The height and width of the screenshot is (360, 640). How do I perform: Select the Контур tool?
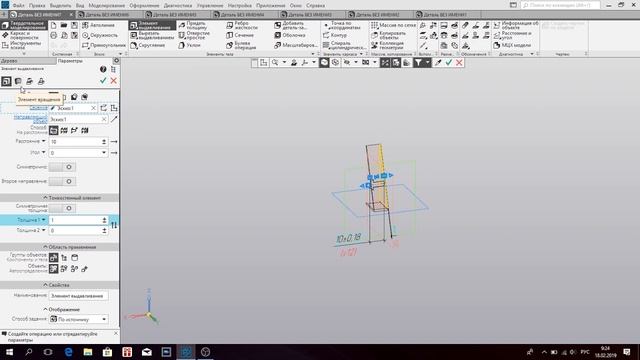coord(335,35)
